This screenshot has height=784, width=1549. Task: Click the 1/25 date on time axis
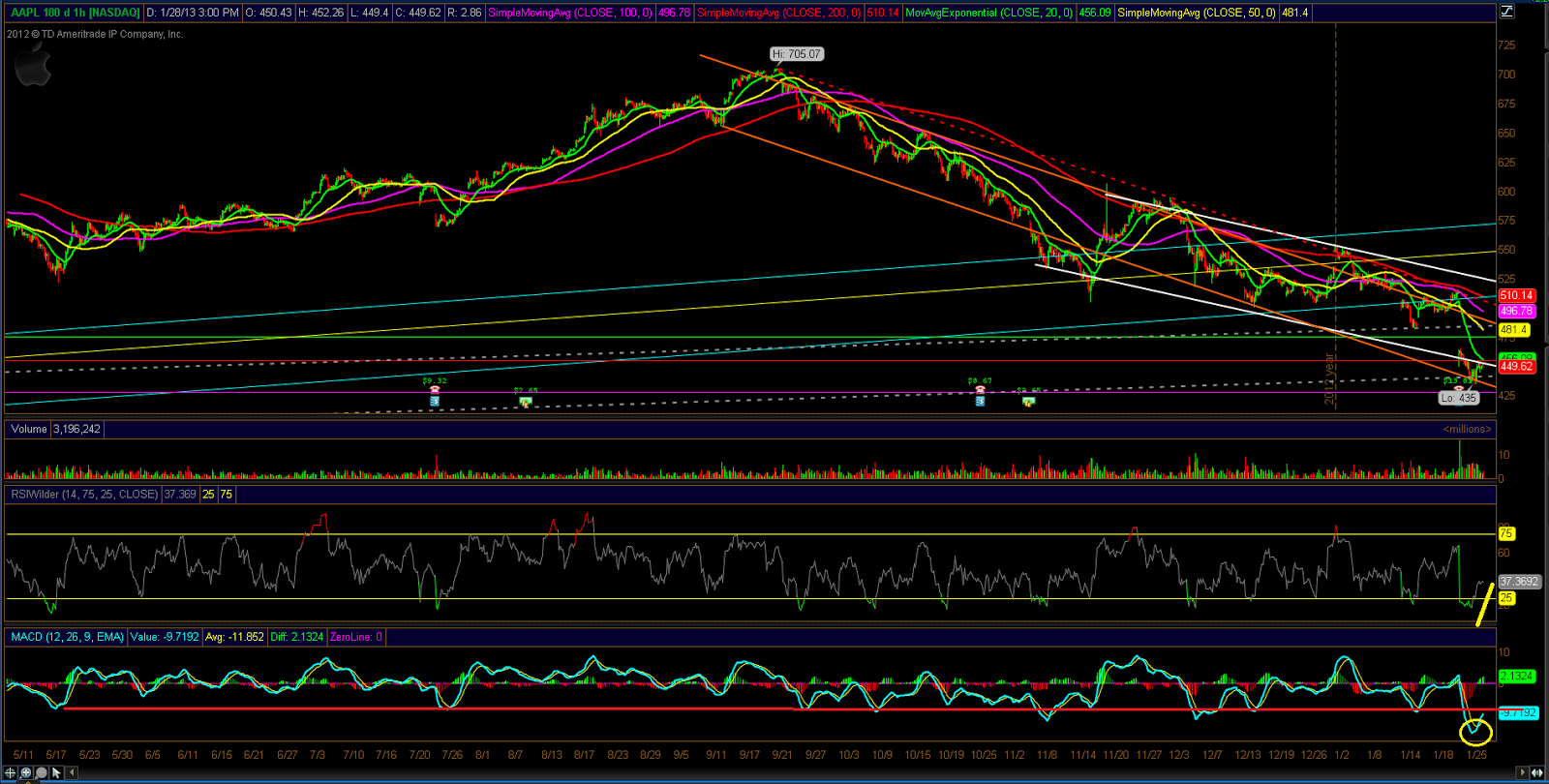(x=1477, y=755)
